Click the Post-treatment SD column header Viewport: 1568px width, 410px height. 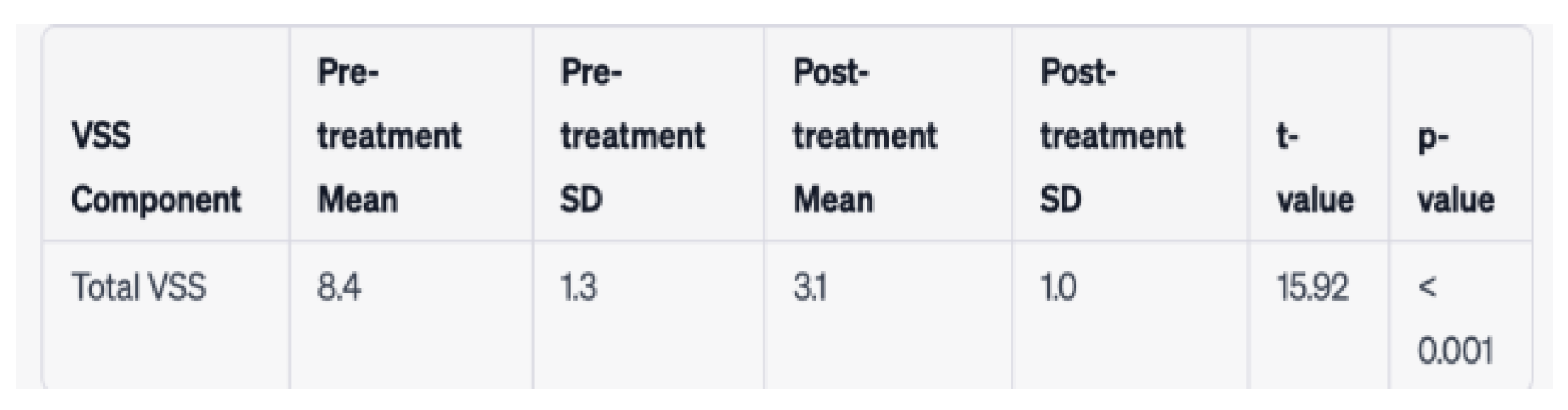click(1111, 136)
